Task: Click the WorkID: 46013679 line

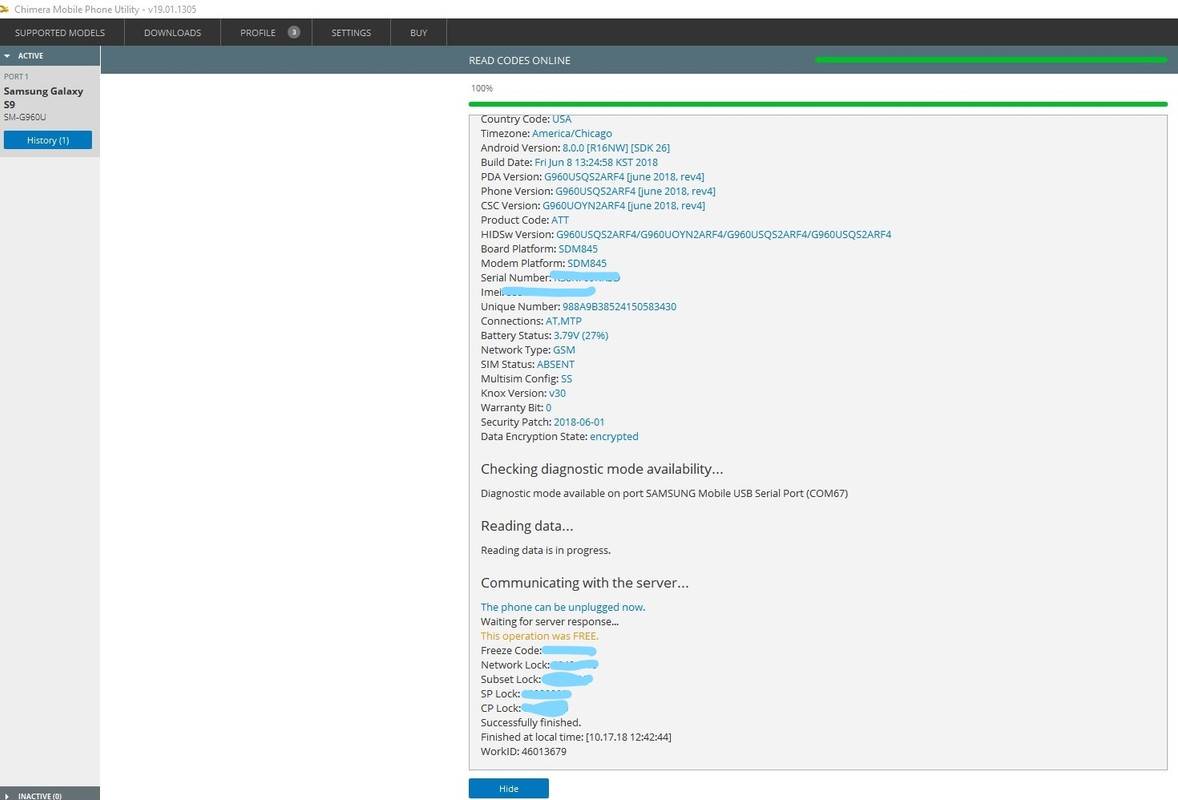Action: (524, 751)
